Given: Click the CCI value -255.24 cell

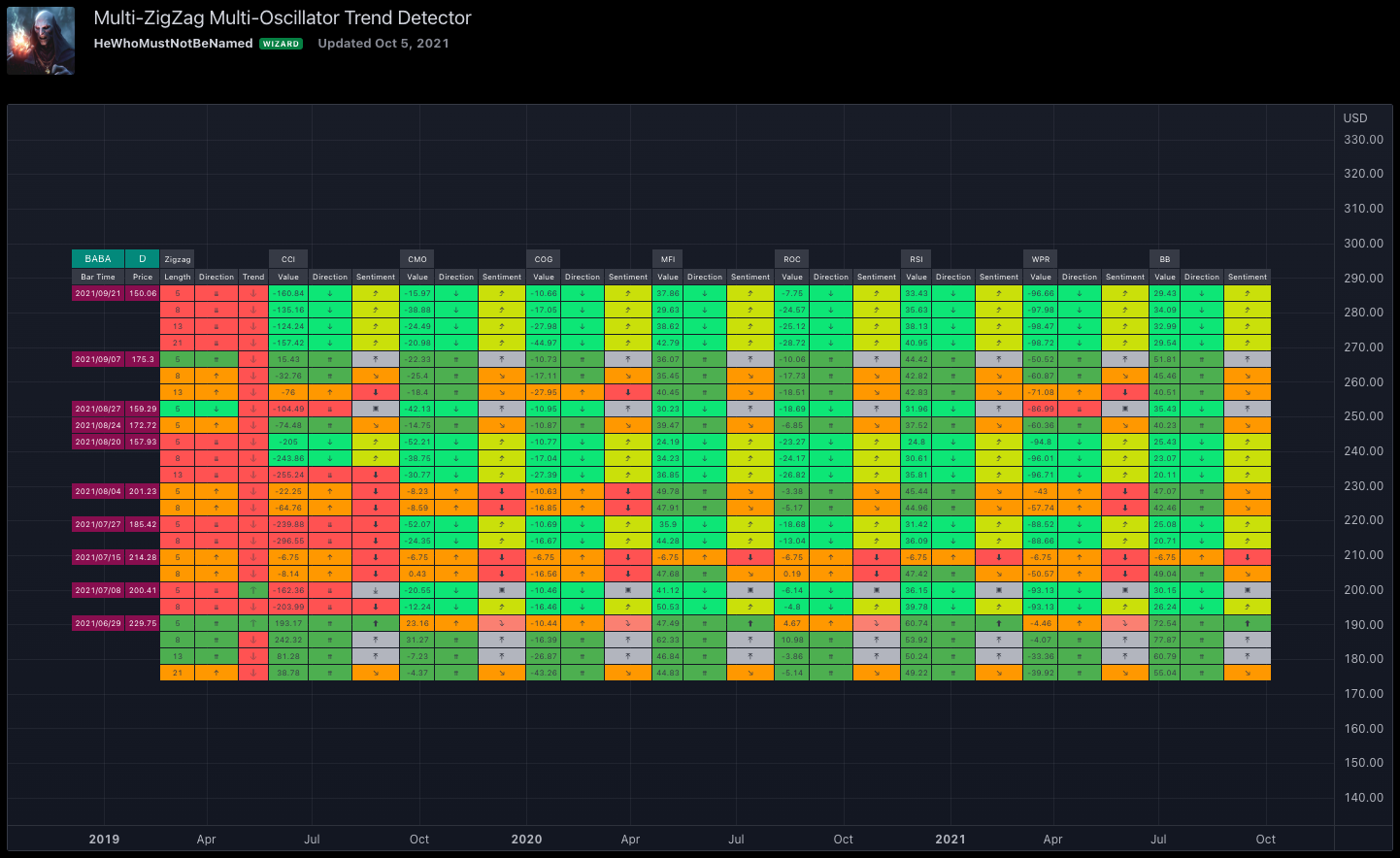Looking at the screenshot, I should (288, 475).
